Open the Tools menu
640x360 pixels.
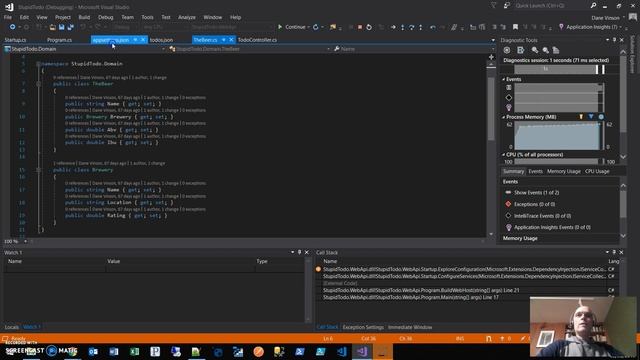click(147, 17)
